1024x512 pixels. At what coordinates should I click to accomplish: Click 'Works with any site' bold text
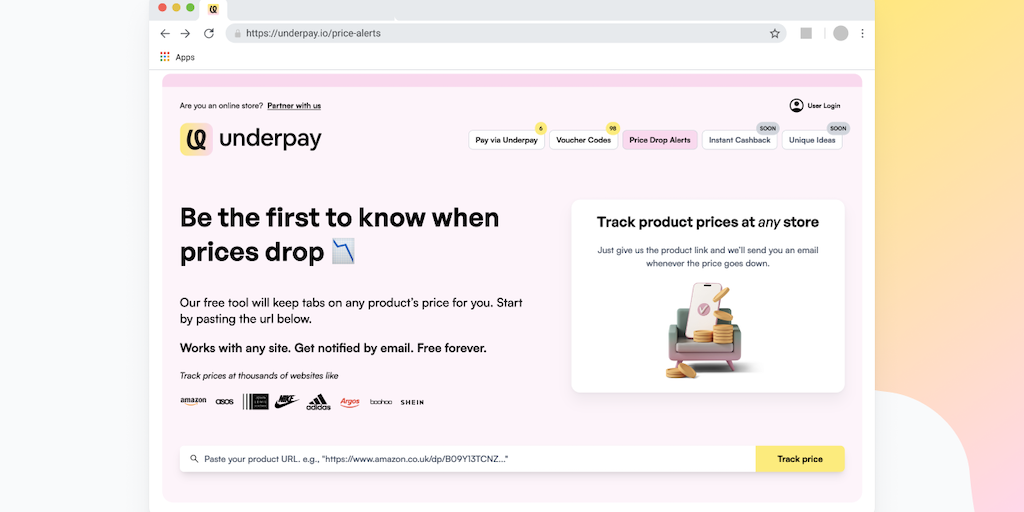pos(333,348)
